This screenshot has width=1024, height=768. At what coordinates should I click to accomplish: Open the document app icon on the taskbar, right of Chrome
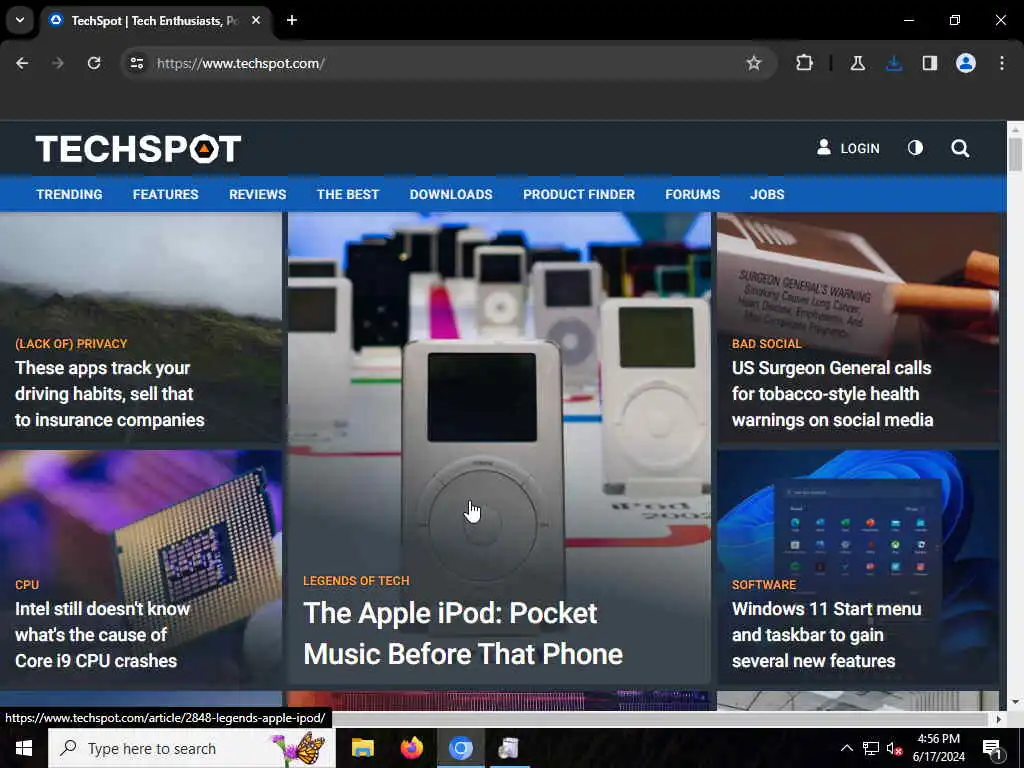[509, 748]
